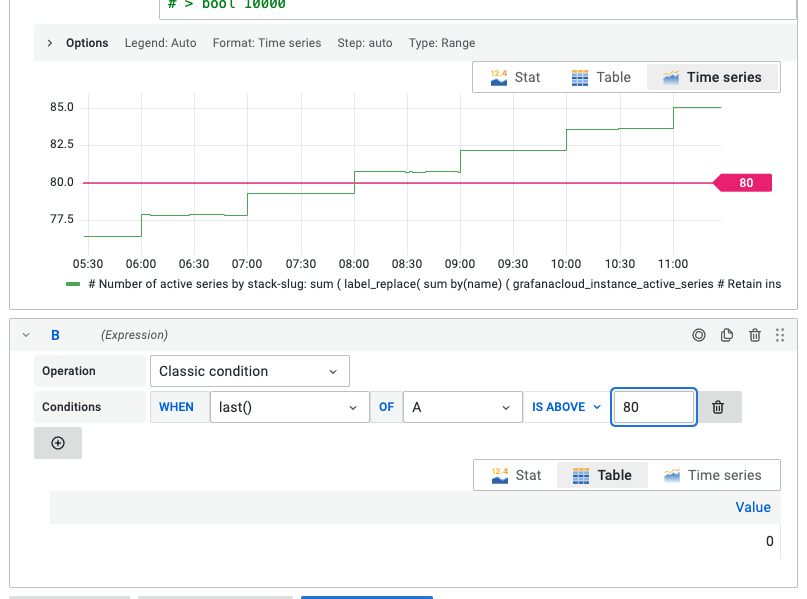
Task: Click inside the threshold value input showing 80
Action: pyautogui.click(x=654, y=406)
